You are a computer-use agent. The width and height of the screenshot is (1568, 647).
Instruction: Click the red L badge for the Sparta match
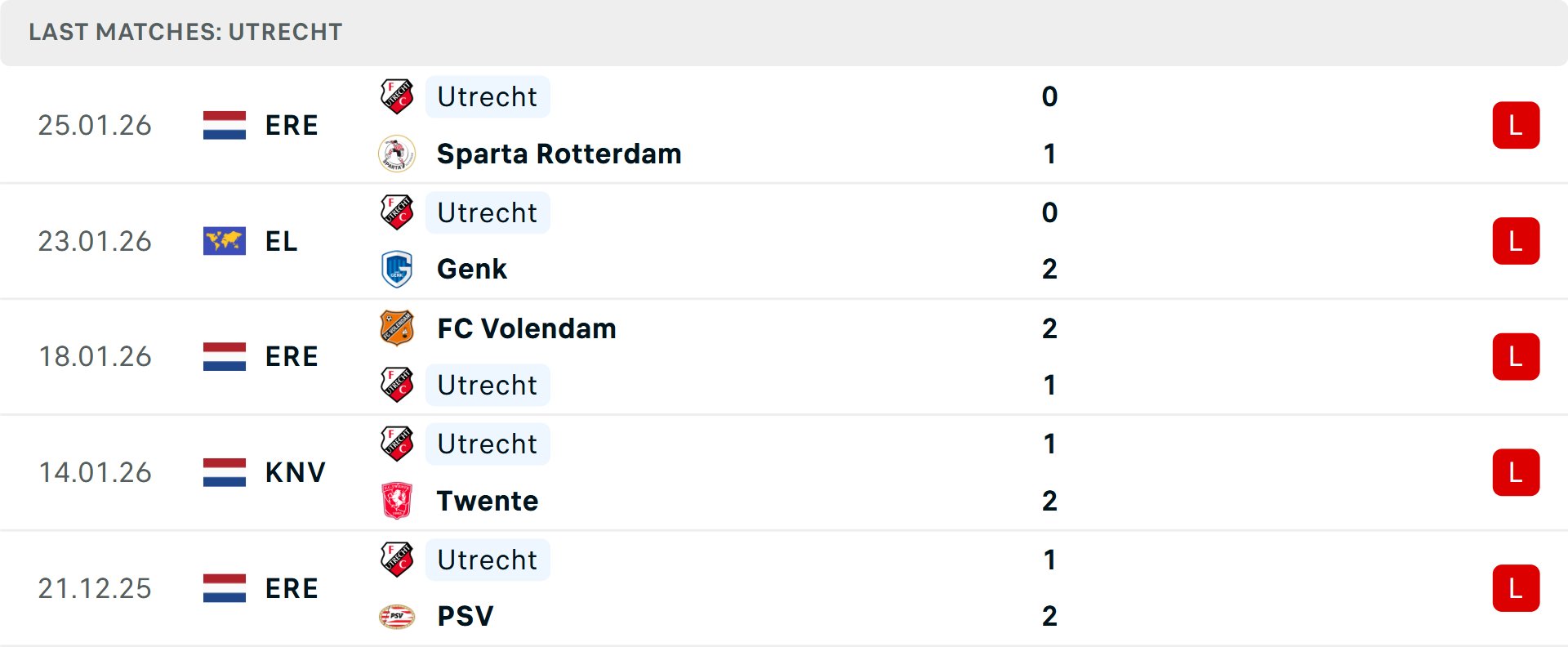(x=1516, y=124)
